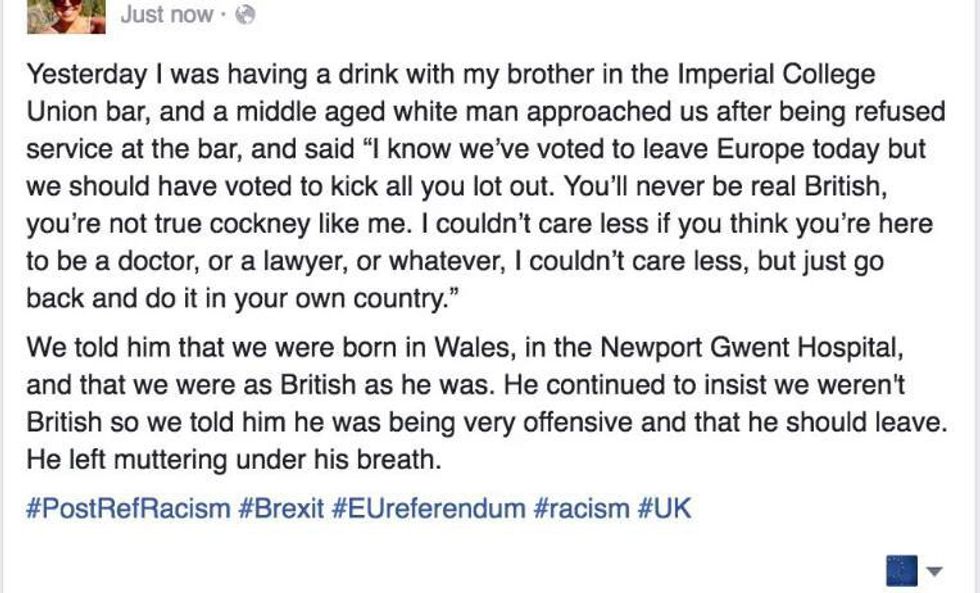Viewport: 980px width, 593px height.
Task: Follow the #Brexit hashtag link
Action: pos(281,508)
